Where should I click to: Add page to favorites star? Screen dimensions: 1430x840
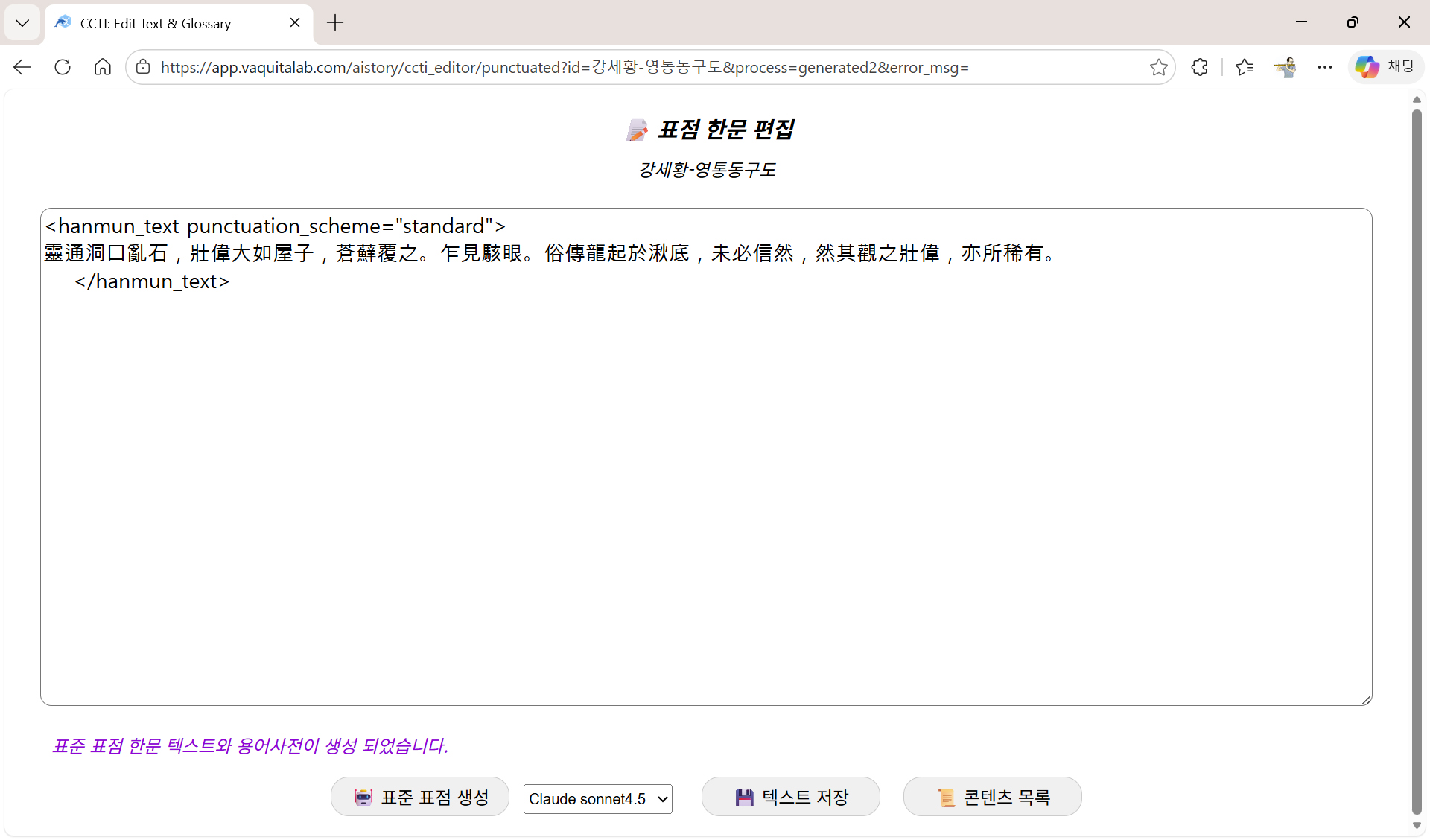click(x=1158, y=68)
